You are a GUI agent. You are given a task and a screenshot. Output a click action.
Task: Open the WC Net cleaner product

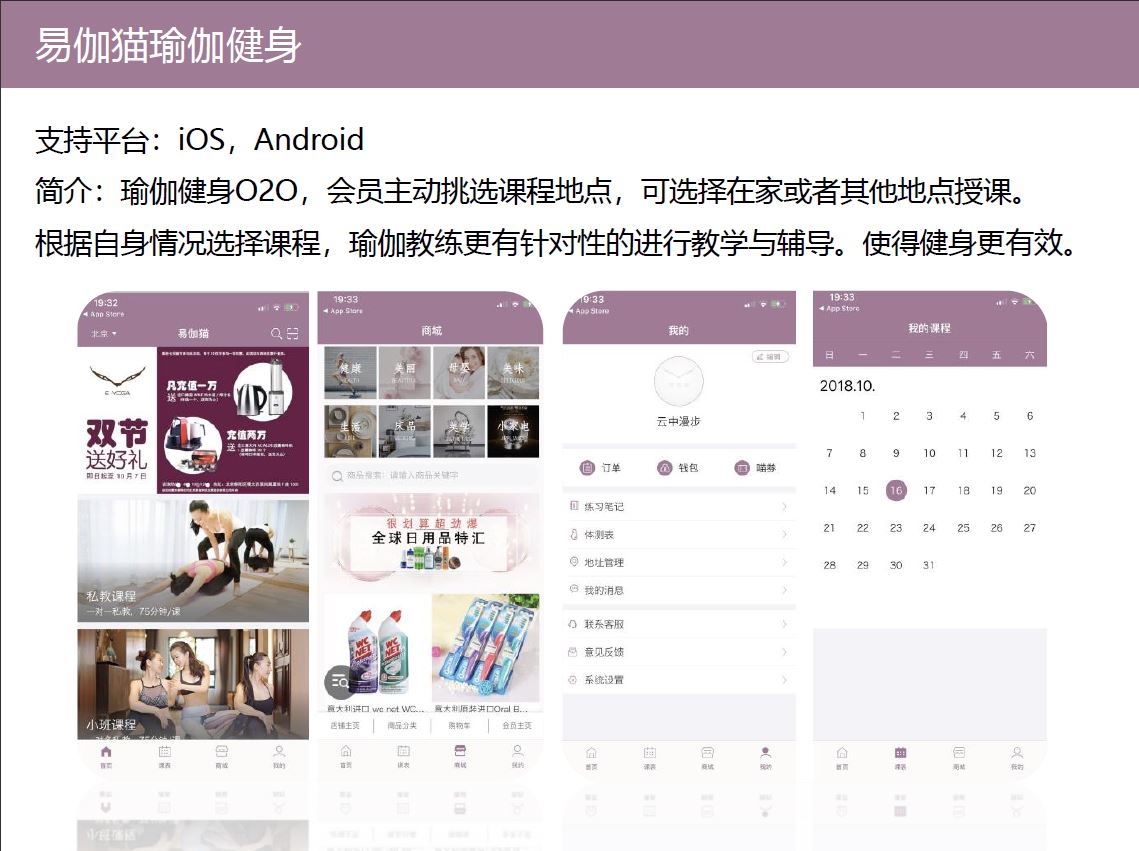376,653
